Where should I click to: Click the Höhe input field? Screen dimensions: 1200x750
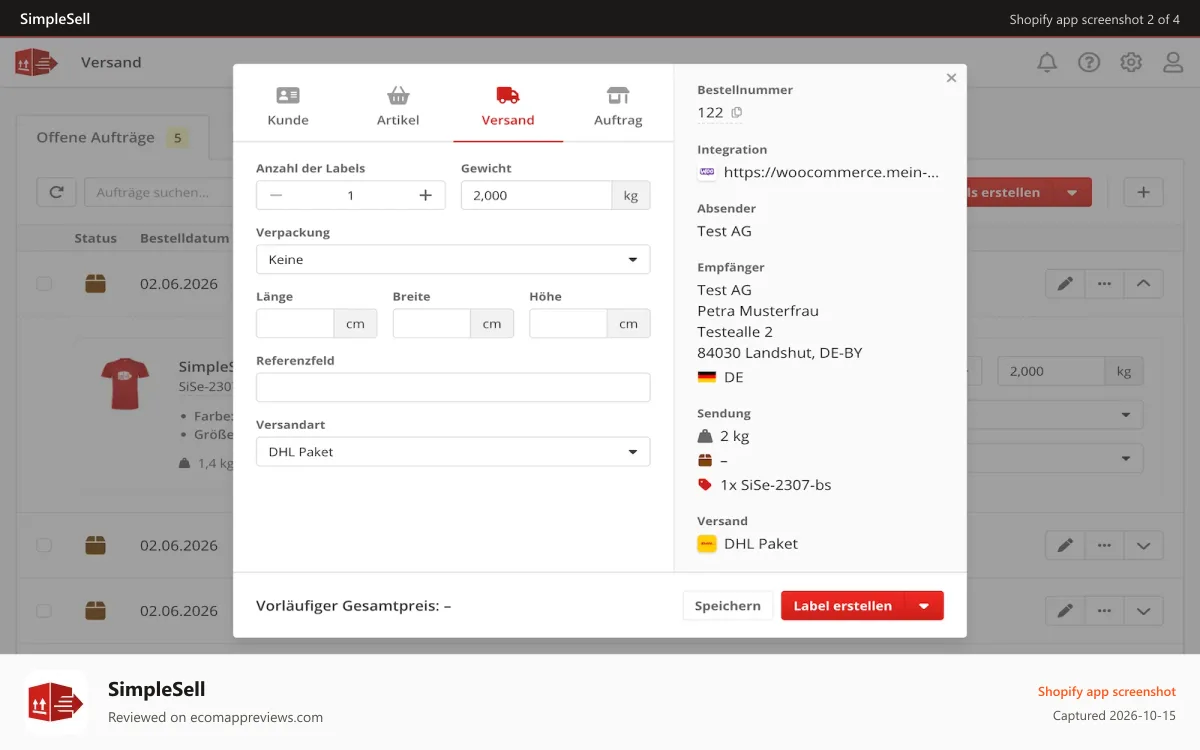coord(568,323)
